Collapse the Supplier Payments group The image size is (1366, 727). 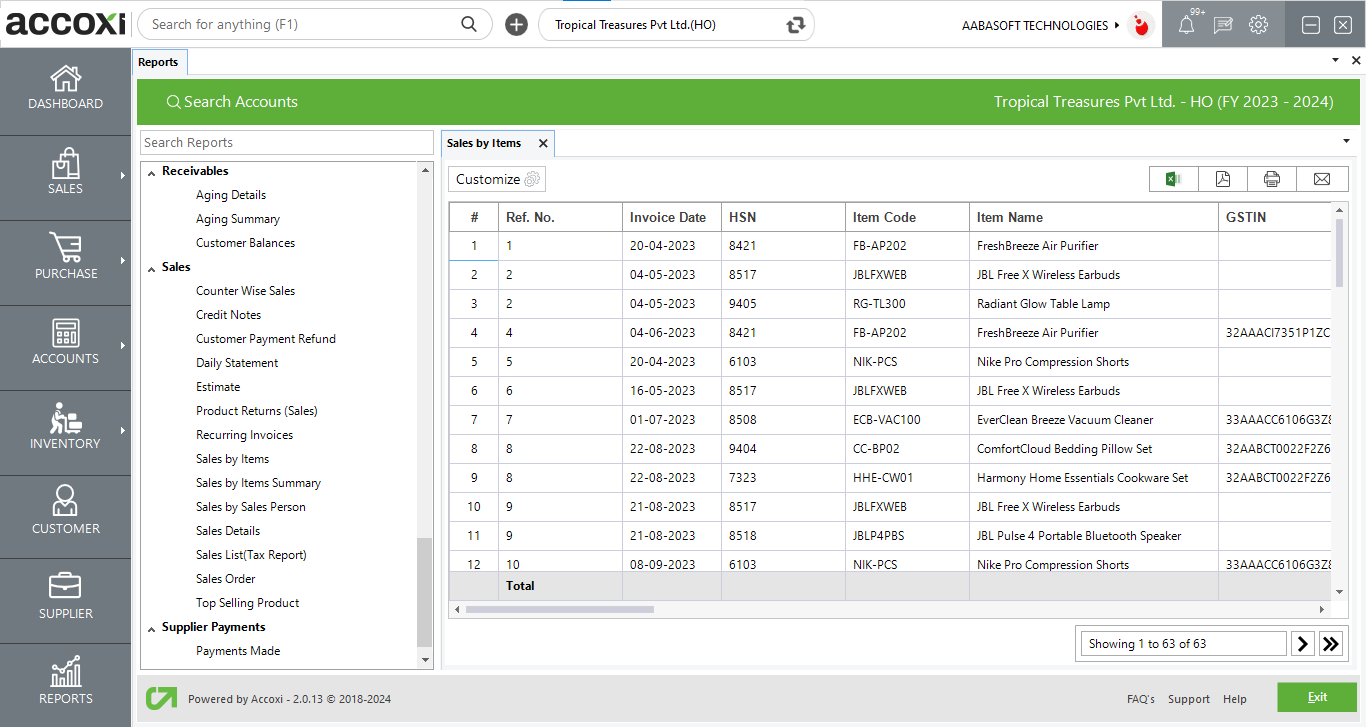[x=152, y=628]
